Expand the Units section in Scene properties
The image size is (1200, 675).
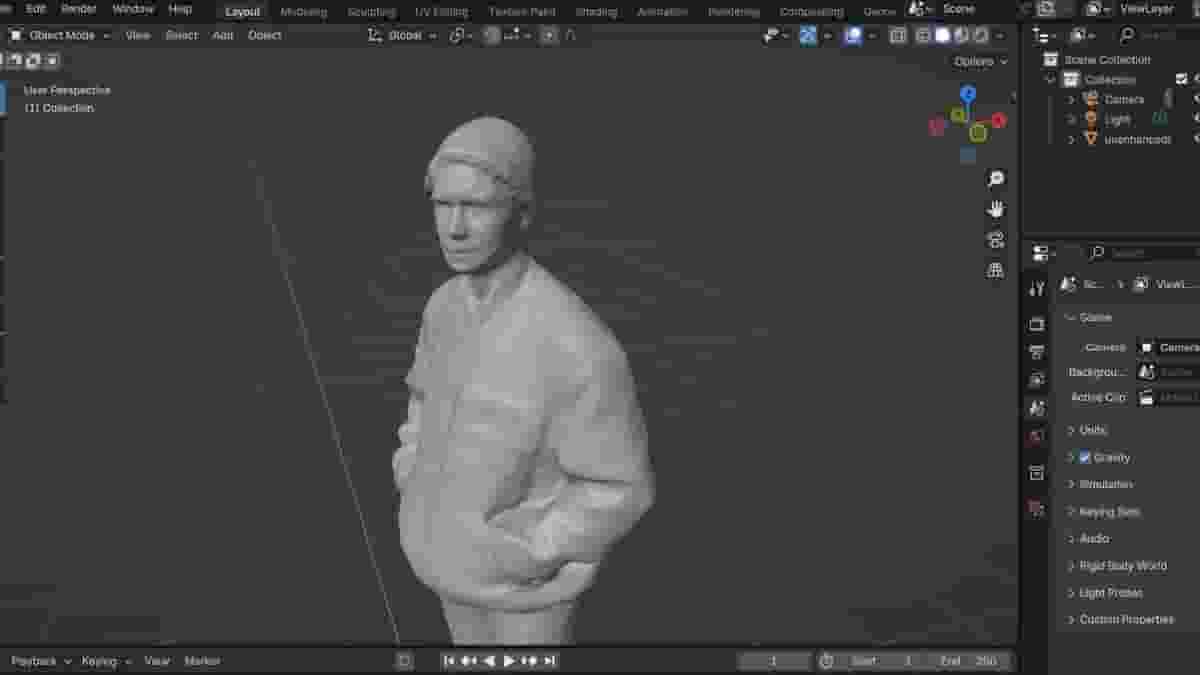[1092, 430]
